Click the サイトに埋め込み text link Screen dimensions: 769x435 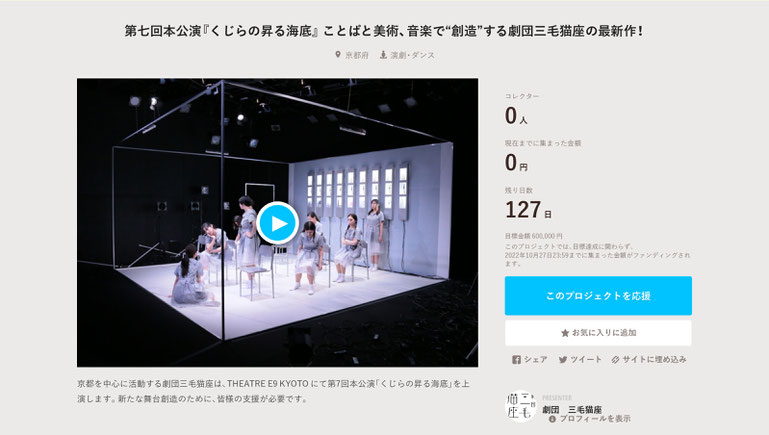point(654,359)
